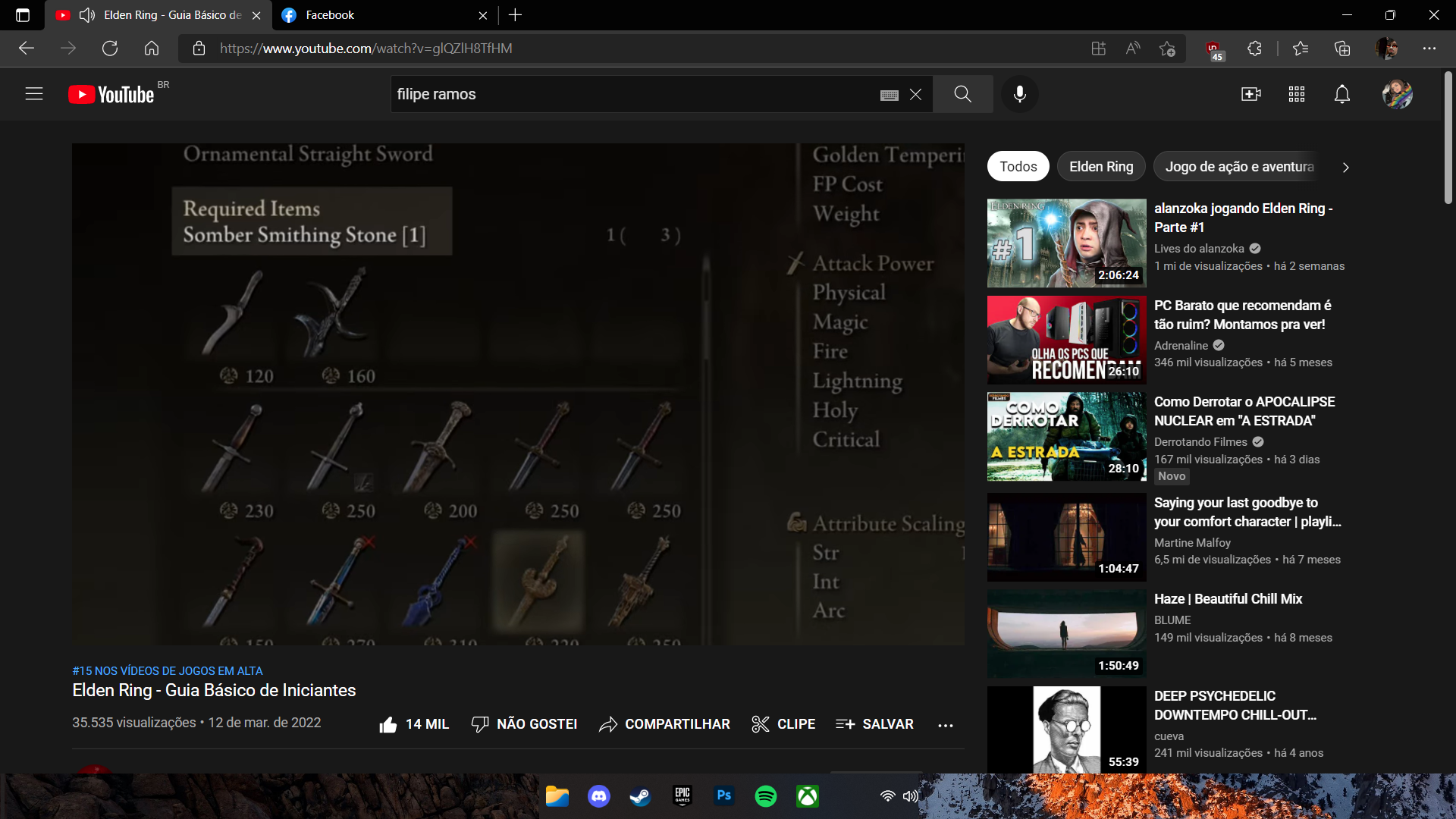Go back in browser history
1456x819 pixels.
(27, 49)
